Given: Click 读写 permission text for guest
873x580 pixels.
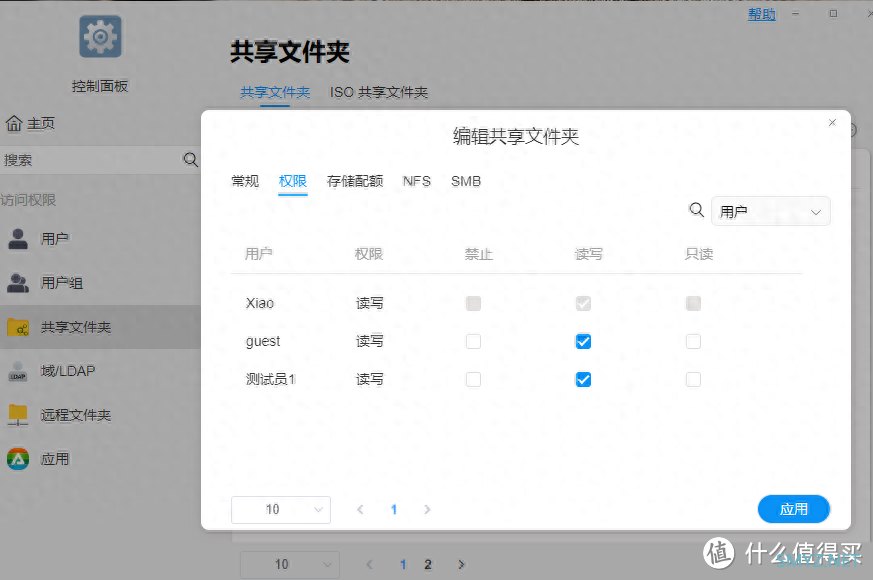Looking at the screenshot, I should pyautogui.click(x=370, y=341).
